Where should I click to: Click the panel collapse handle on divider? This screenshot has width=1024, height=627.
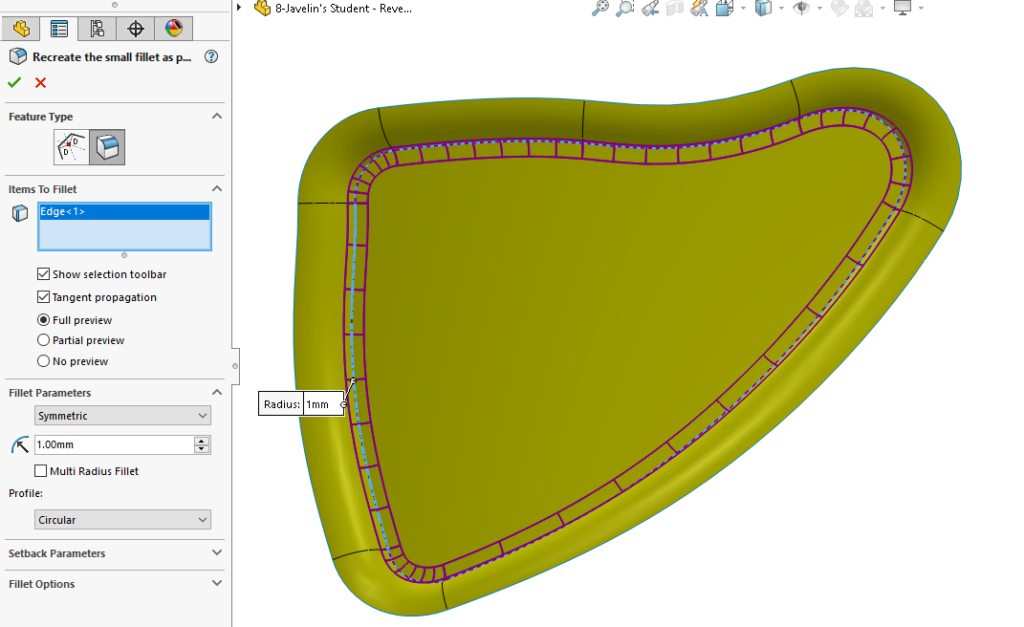[x=235, y=366]
